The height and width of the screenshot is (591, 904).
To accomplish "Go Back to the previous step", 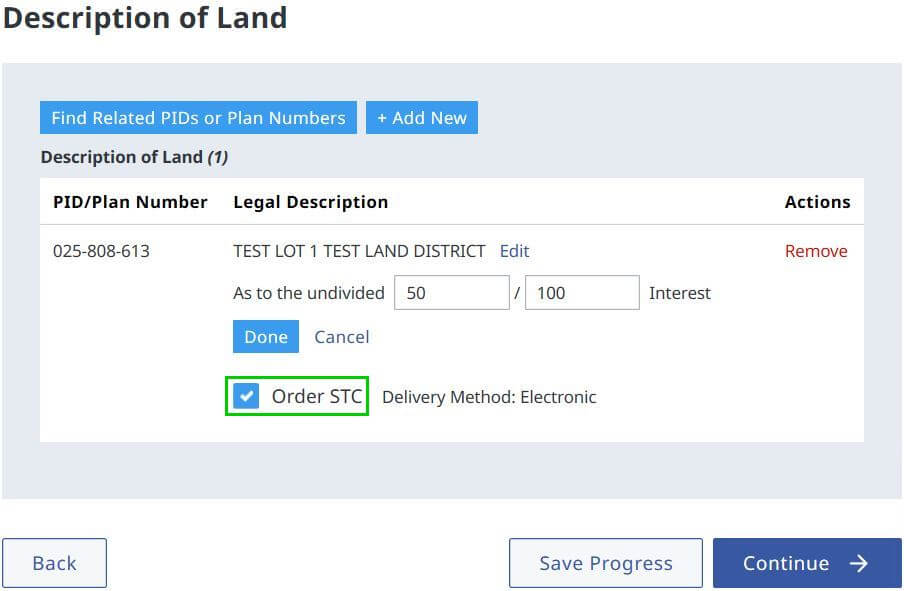I will click(x=54, y=563).
